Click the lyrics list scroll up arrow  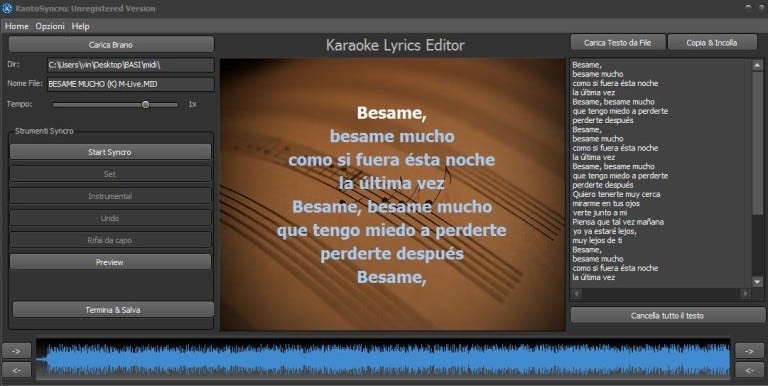point(757,65)
